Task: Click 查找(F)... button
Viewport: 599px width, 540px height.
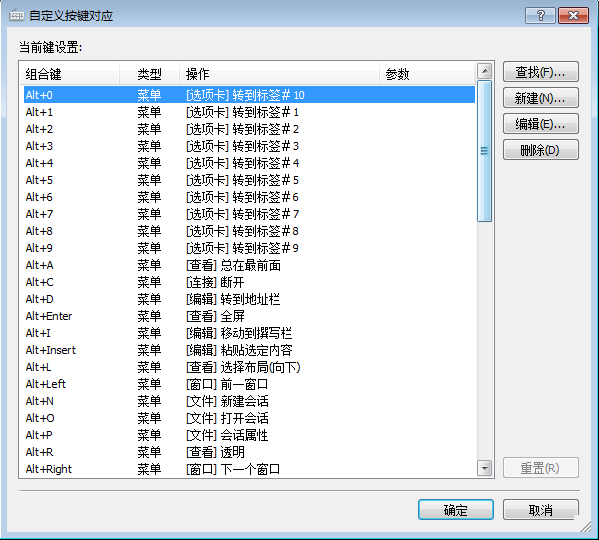Action: [x=541, y=72]
